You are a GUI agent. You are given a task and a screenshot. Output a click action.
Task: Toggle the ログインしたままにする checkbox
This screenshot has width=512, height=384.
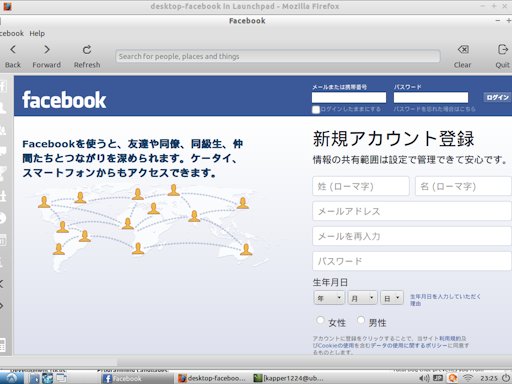click(316, 109)
